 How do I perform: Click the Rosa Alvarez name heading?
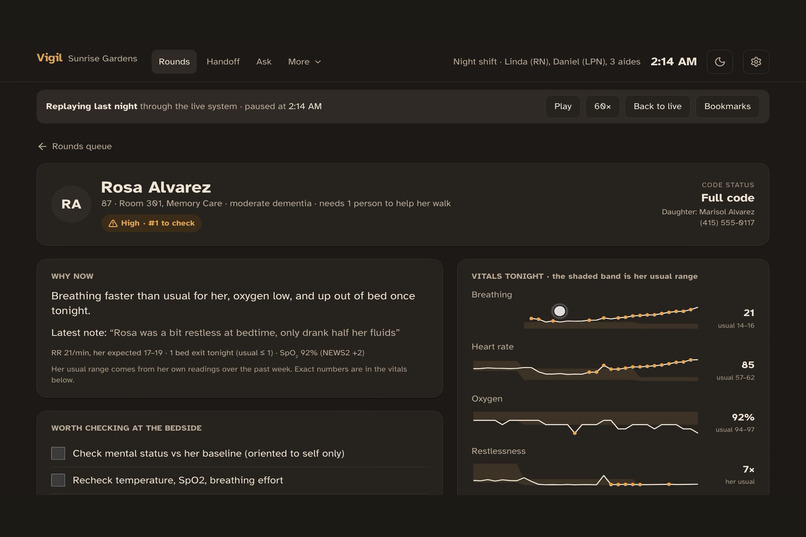[x=156, y=187]
